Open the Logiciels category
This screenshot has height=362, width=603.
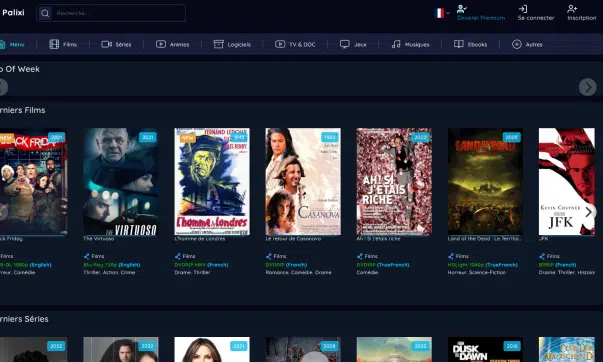(232, 44)
